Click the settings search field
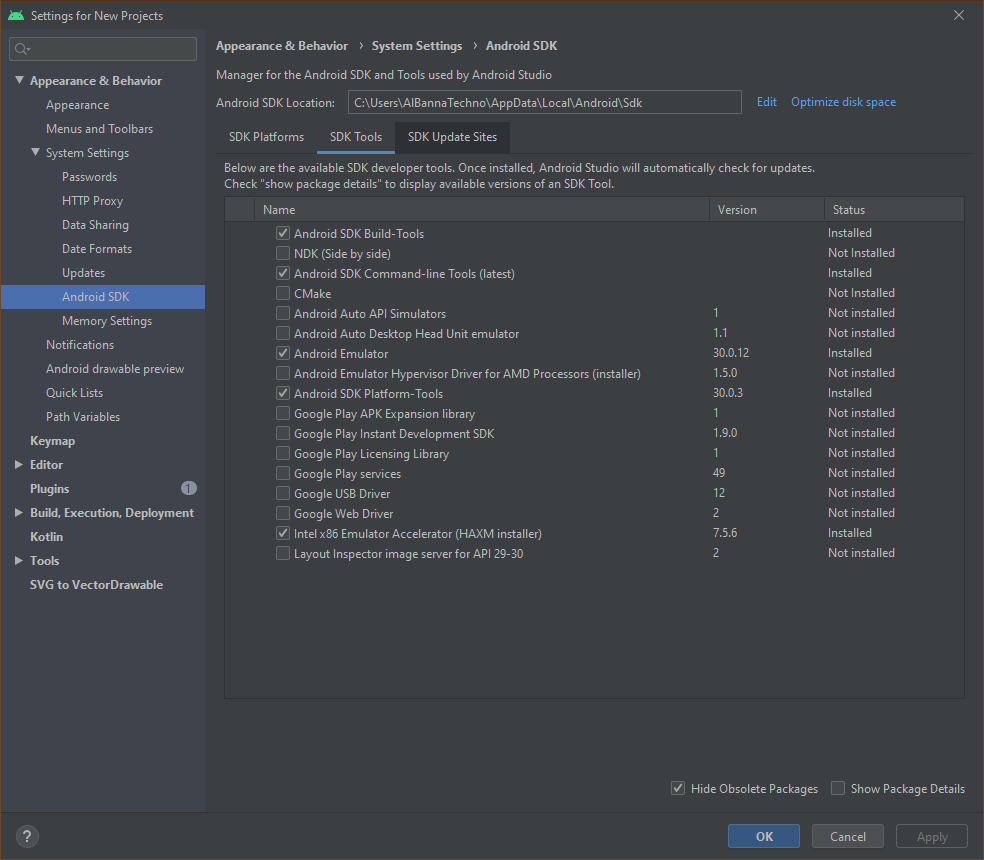The image size is (984, 860). 103,49
